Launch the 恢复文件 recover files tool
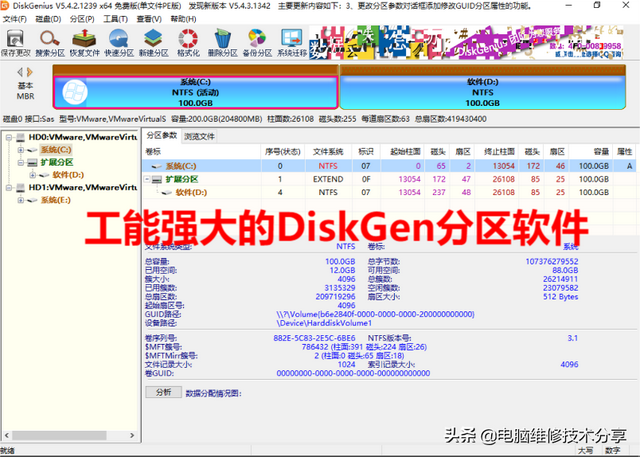Screen dimensions: 640x457 [84, 43]
